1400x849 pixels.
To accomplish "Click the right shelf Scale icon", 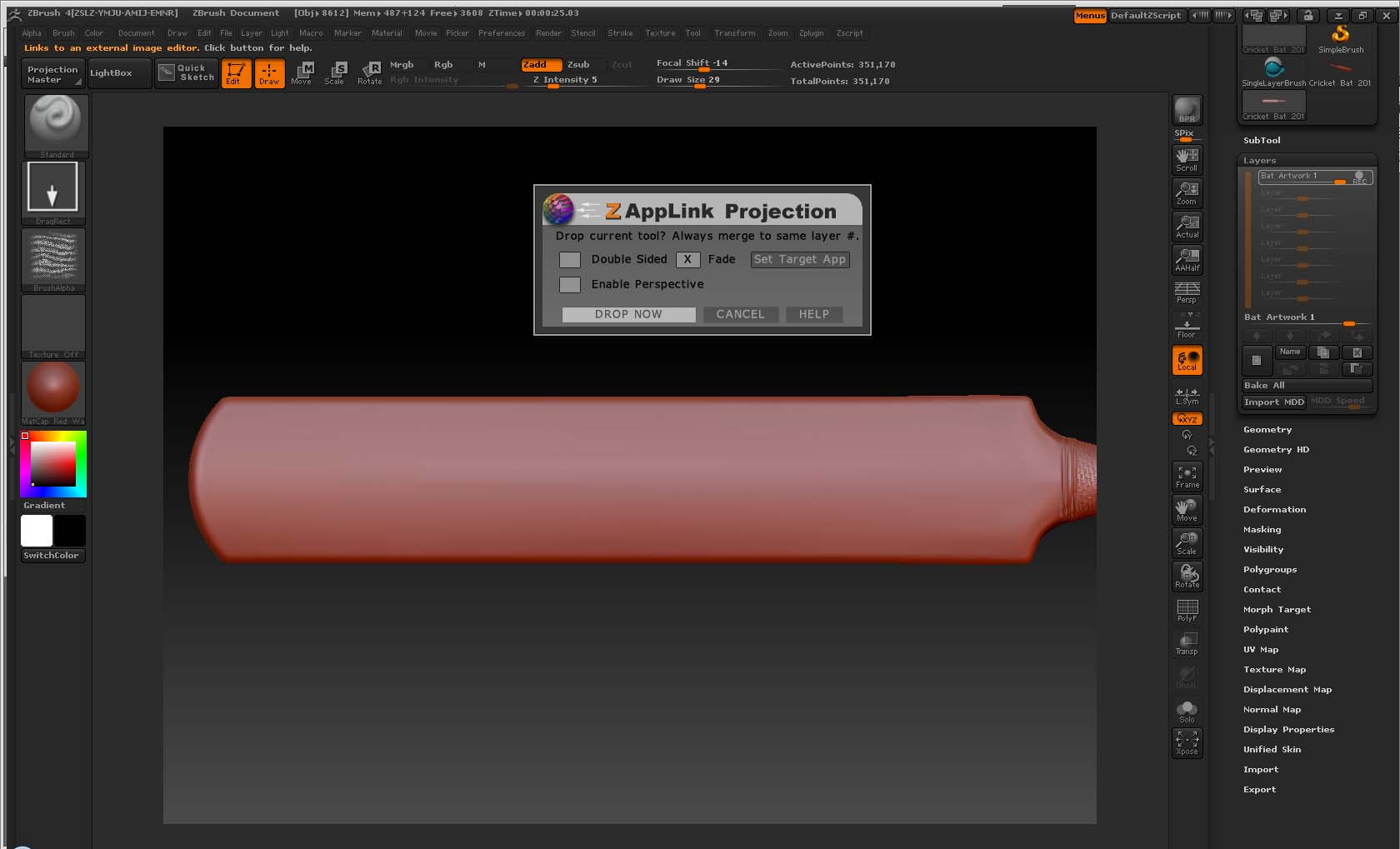I will (x=1187, y=543).
